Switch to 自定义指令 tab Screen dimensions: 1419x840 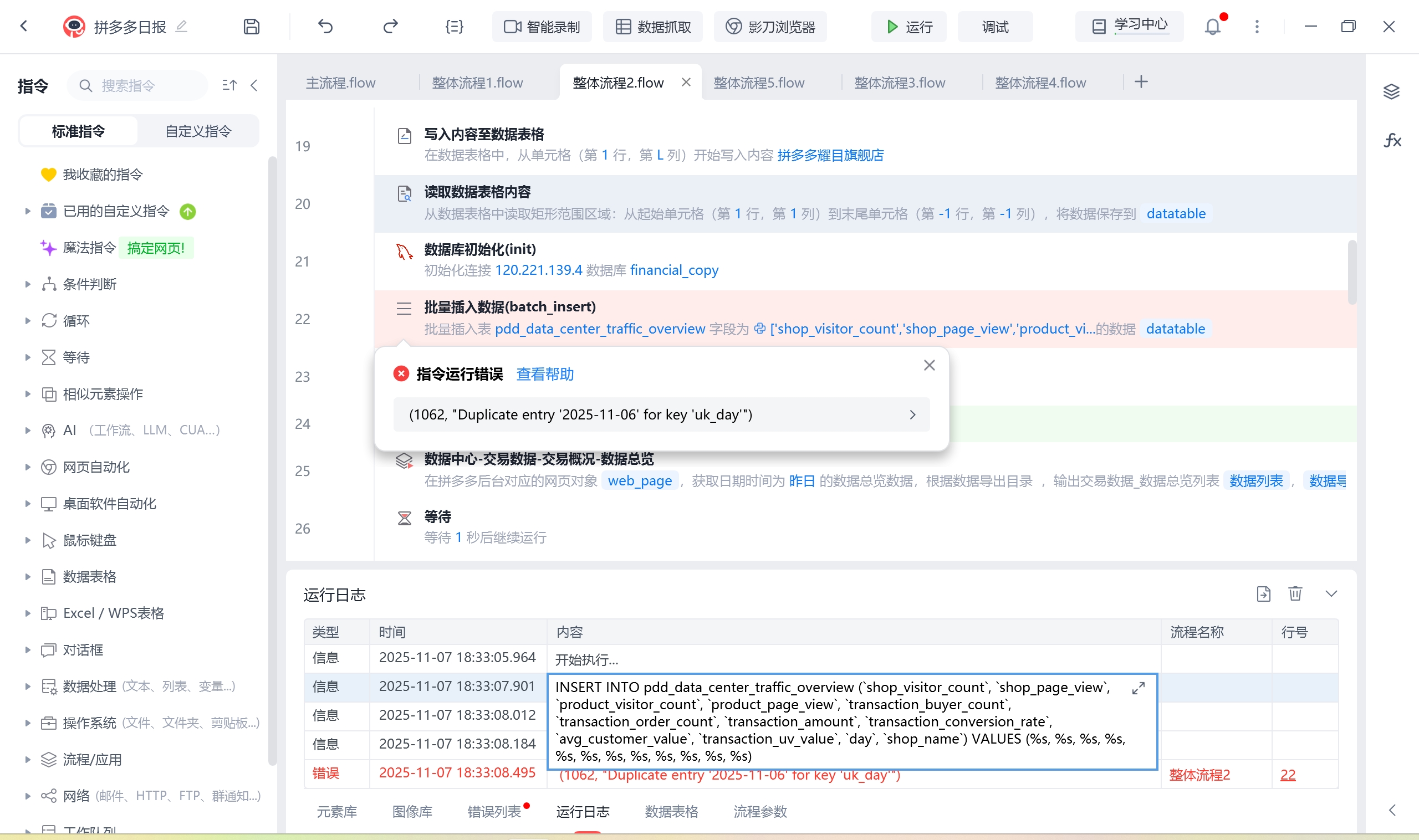pos(198,131)
